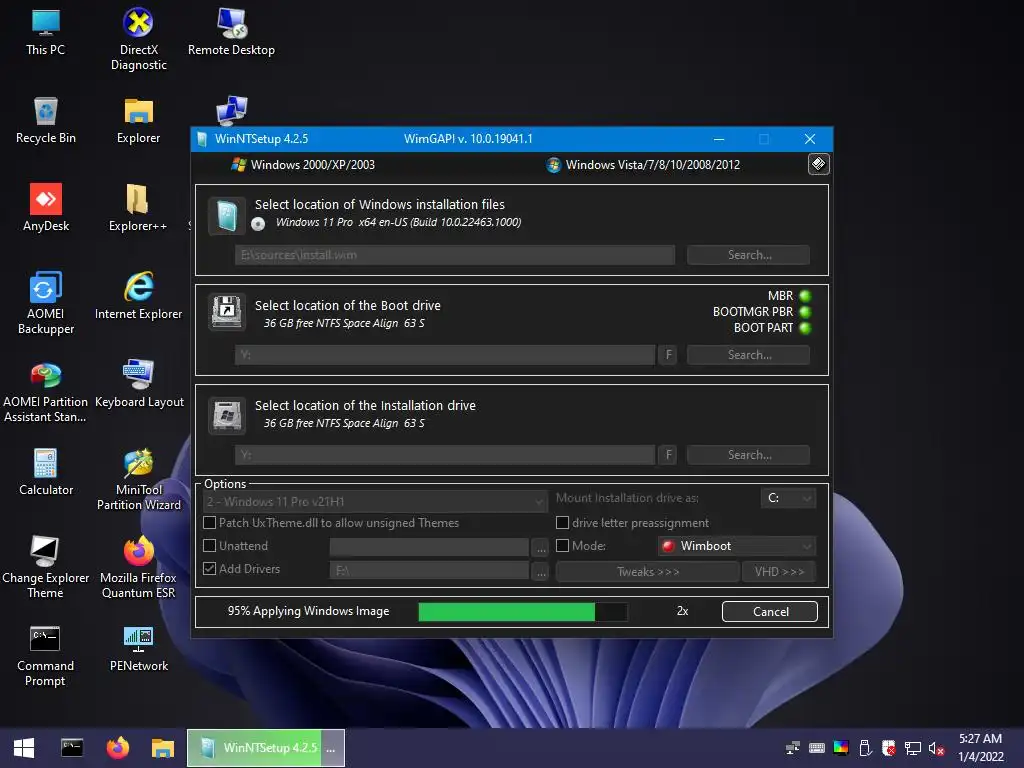
Task: Click the BOOT PART green status light
Action: 805,328
